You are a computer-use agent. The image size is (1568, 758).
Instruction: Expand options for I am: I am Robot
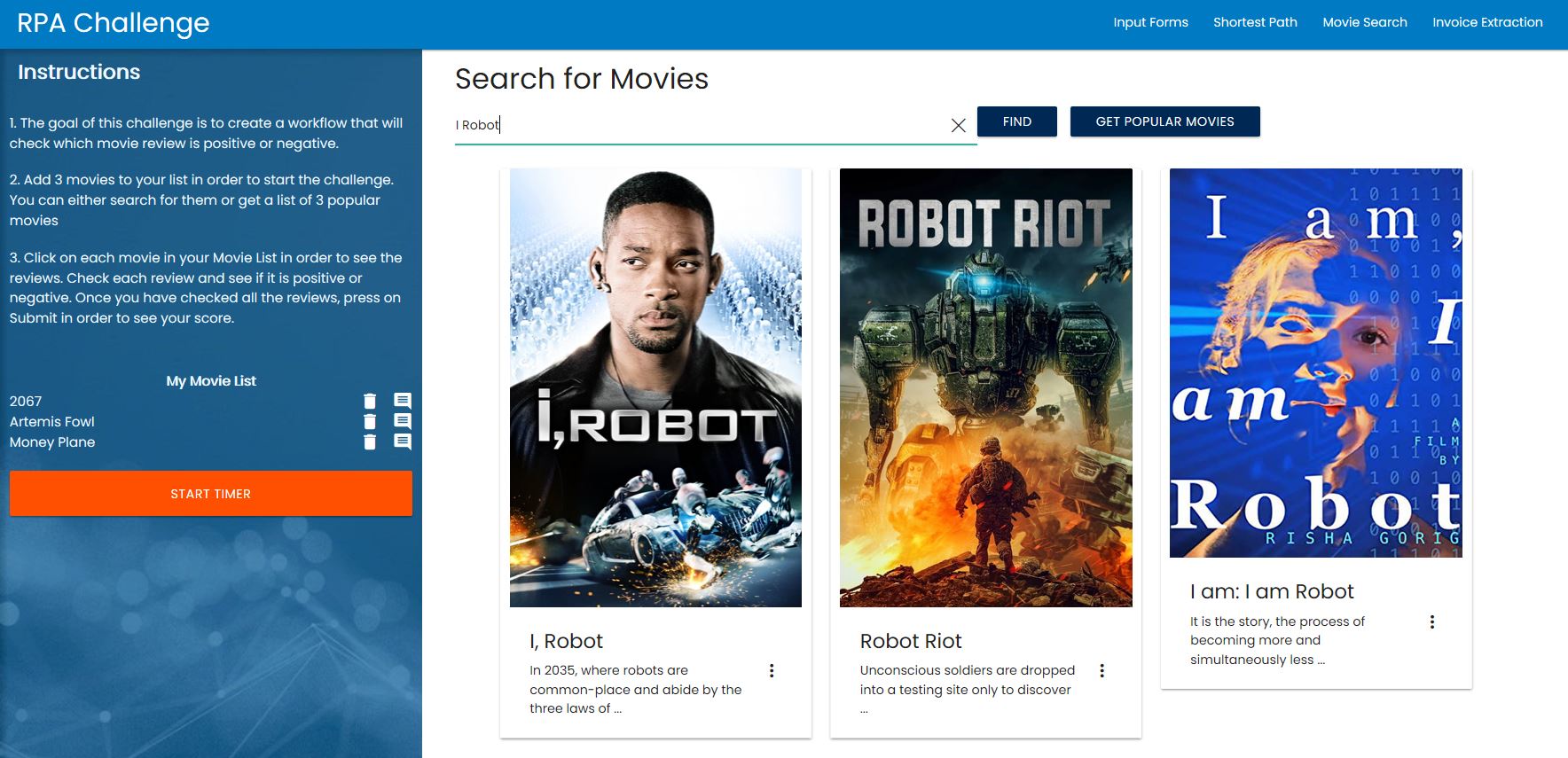tap(1431, 622)
